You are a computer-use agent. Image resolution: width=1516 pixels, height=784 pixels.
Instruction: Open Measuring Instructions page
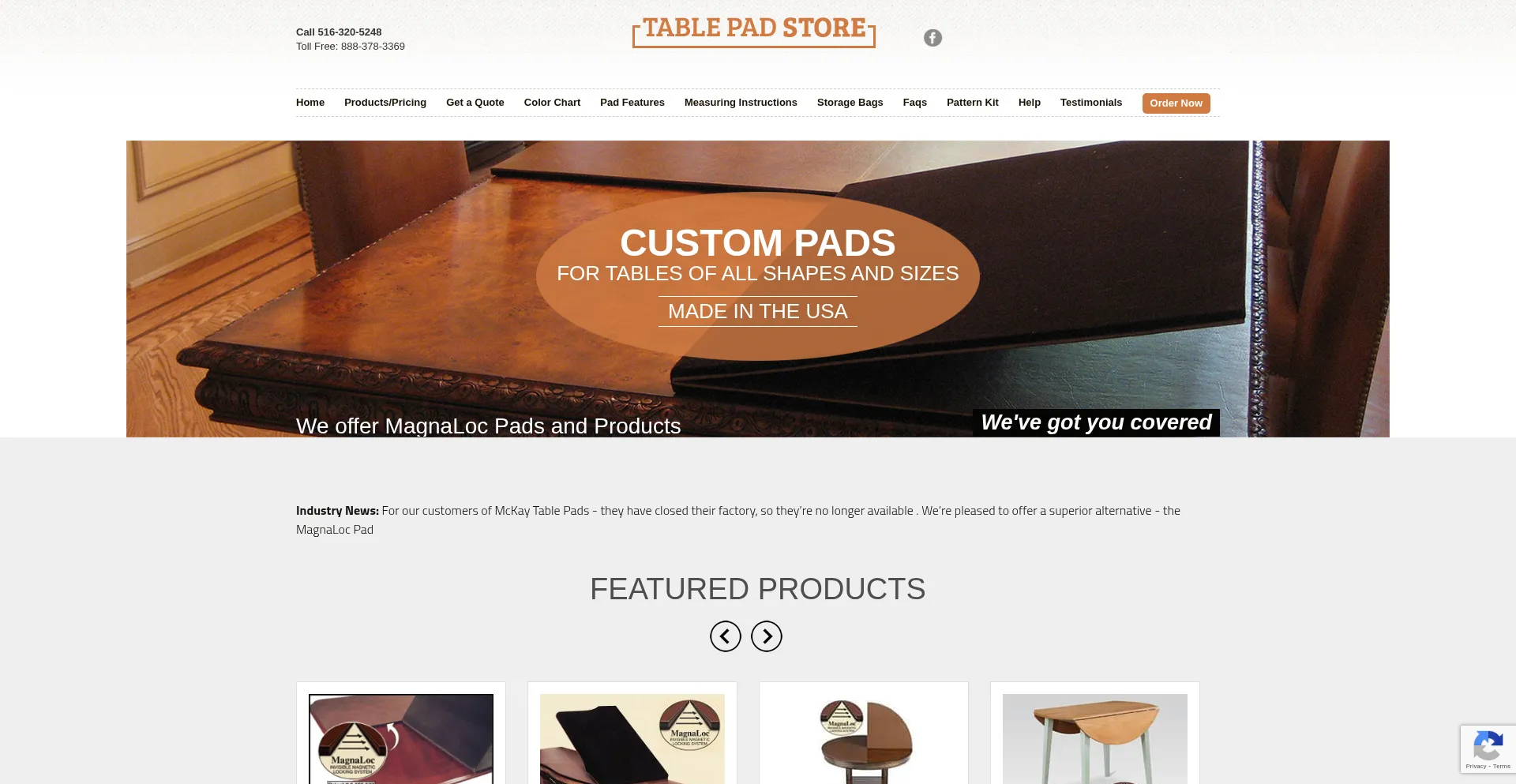coord(741,103)
